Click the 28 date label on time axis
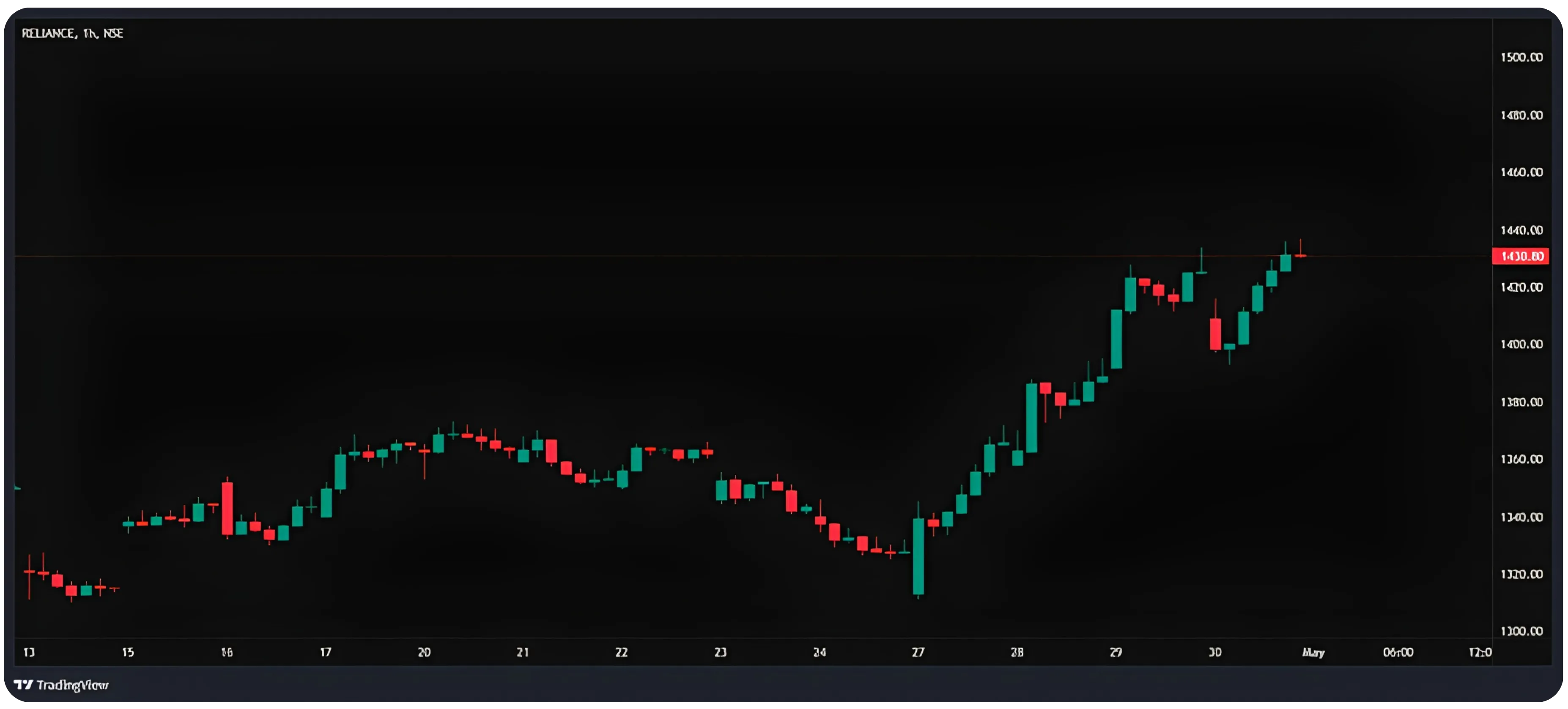Screen dimensions: 1568x709 pos(1017,652)
